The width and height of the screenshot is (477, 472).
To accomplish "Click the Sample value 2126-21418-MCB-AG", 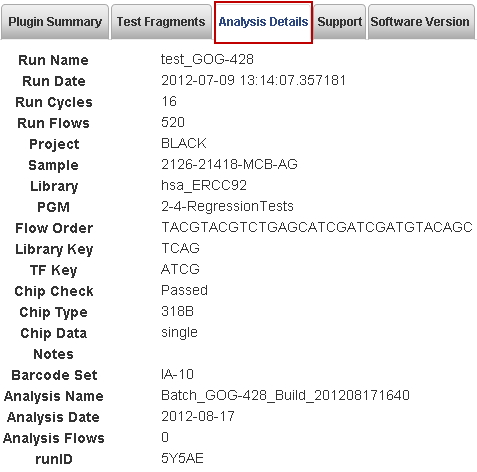I will click(x=229, y=164).
